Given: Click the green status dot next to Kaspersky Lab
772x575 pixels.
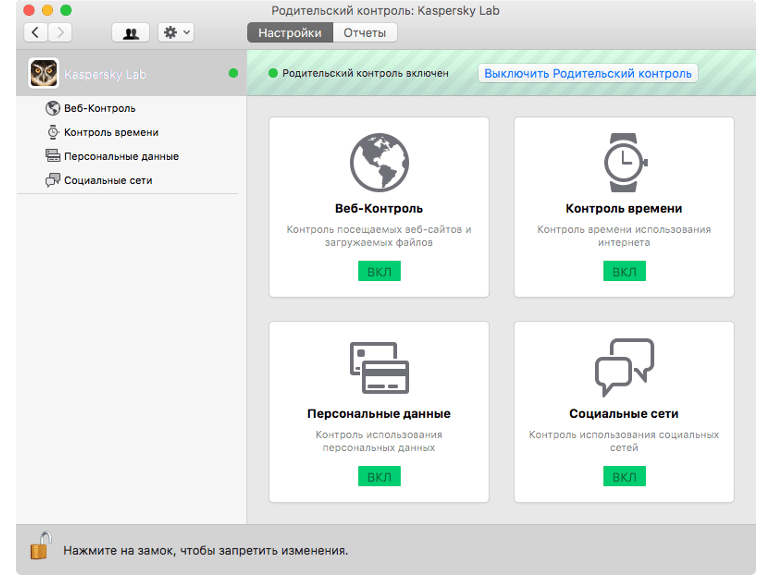Looking at the screenshot, I should [233, 73].
